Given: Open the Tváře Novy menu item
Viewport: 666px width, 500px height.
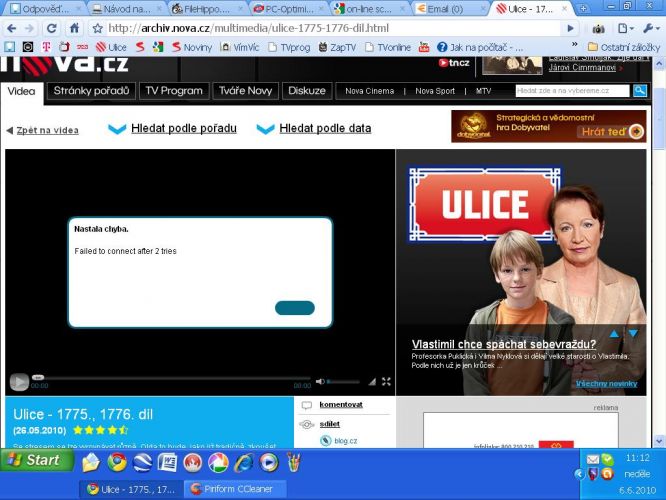Looking at the screenshot, I should [x=245, y=91].
